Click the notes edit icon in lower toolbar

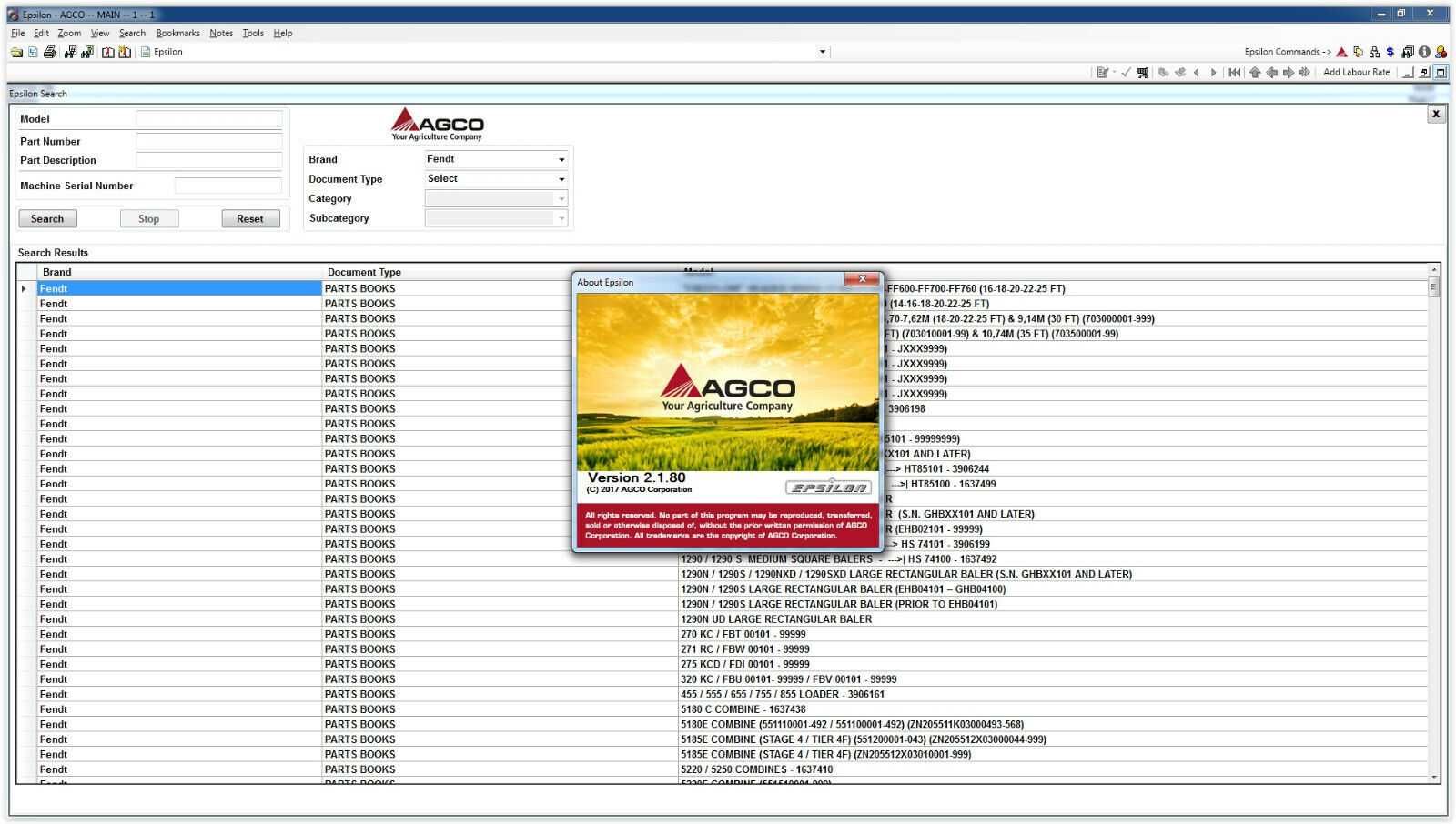coord(1102,72)
